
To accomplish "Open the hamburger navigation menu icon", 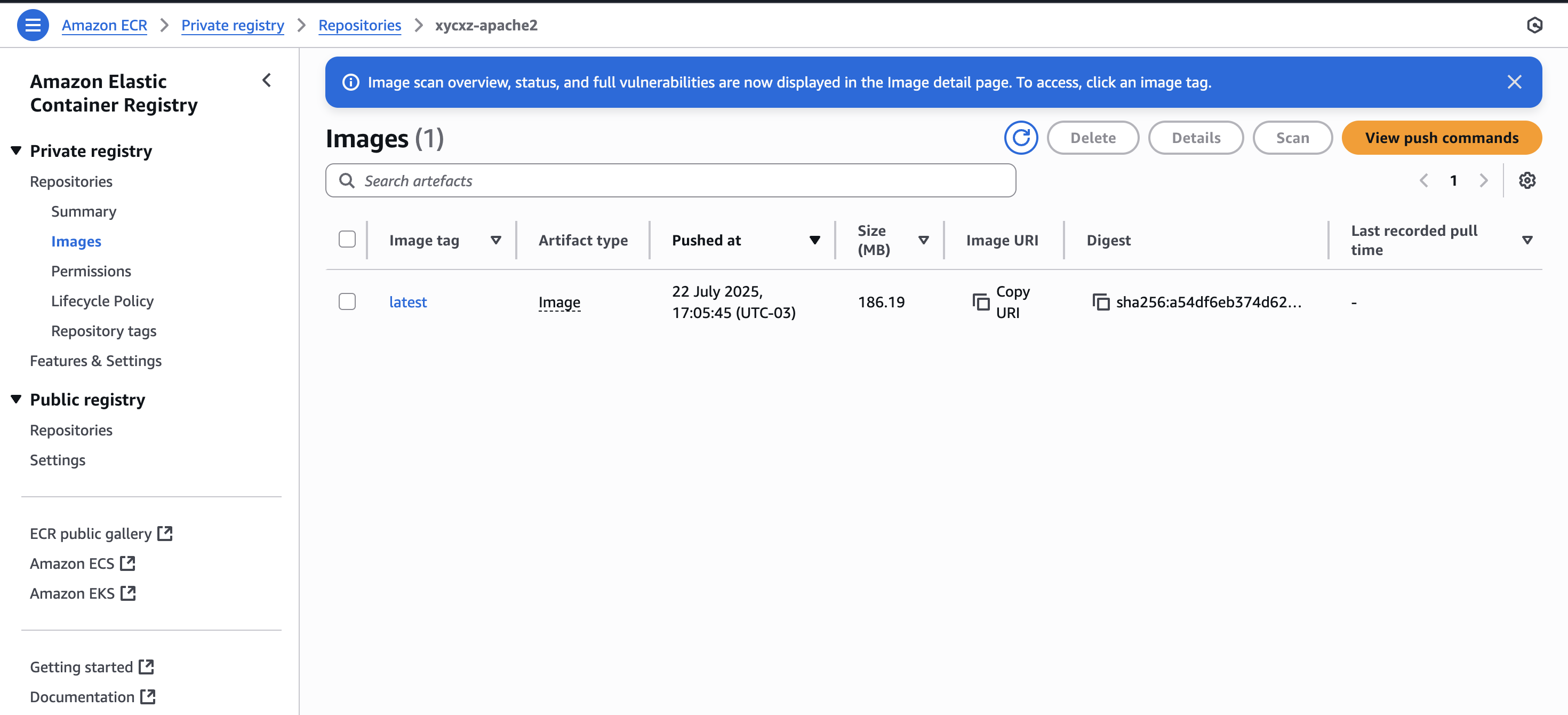I will pos(33,25).
